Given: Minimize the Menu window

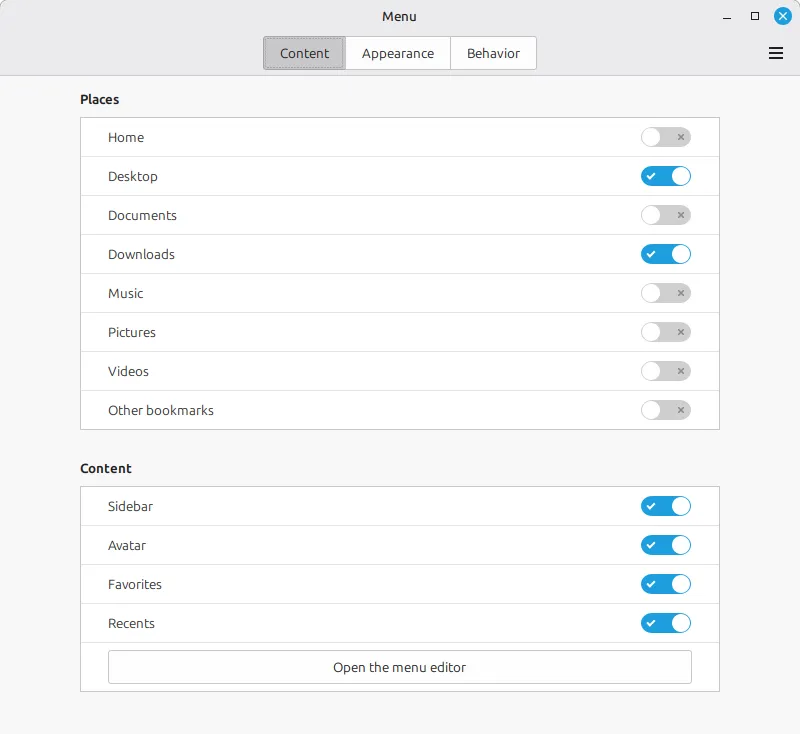Looking at the screenshot, I should (x=727, y=16).
